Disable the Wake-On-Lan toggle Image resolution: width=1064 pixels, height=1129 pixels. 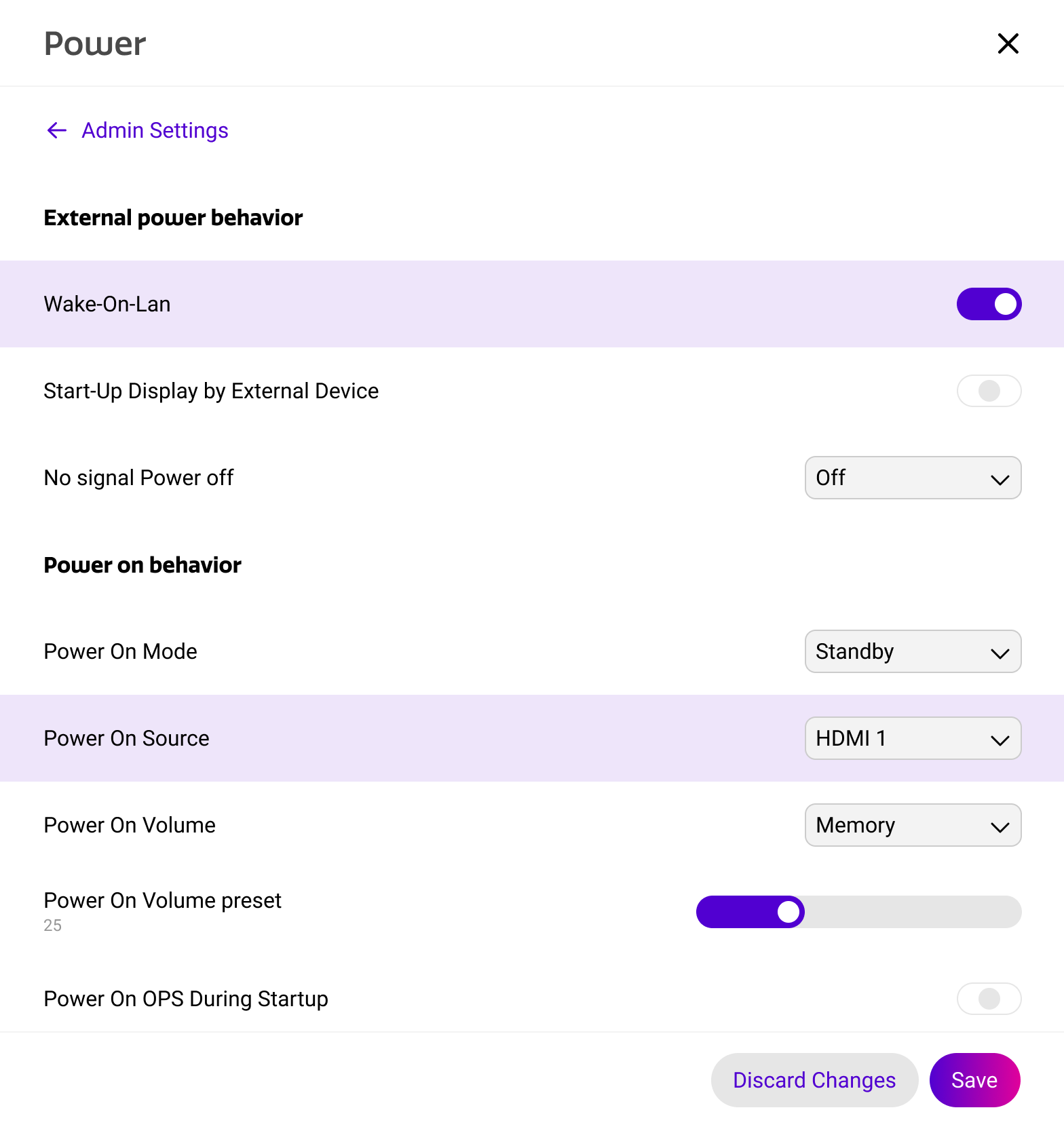point(989,304)
